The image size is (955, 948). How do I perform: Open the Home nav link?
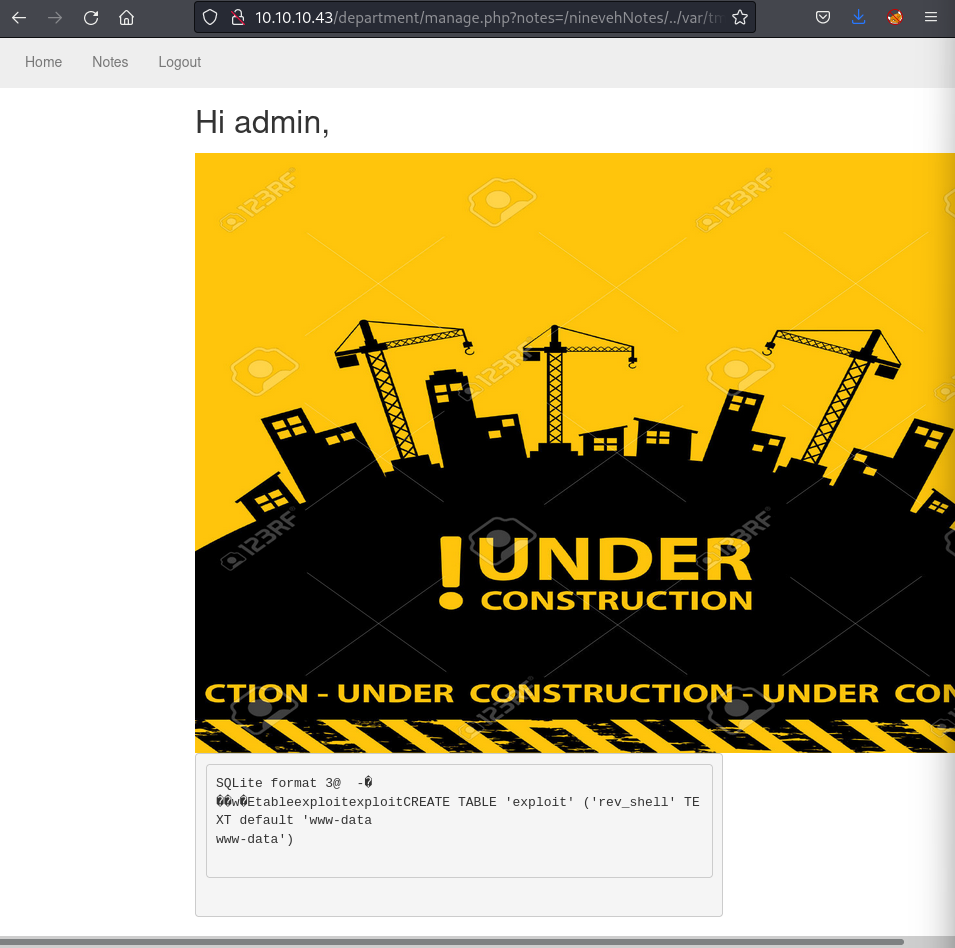coord(43,62)
